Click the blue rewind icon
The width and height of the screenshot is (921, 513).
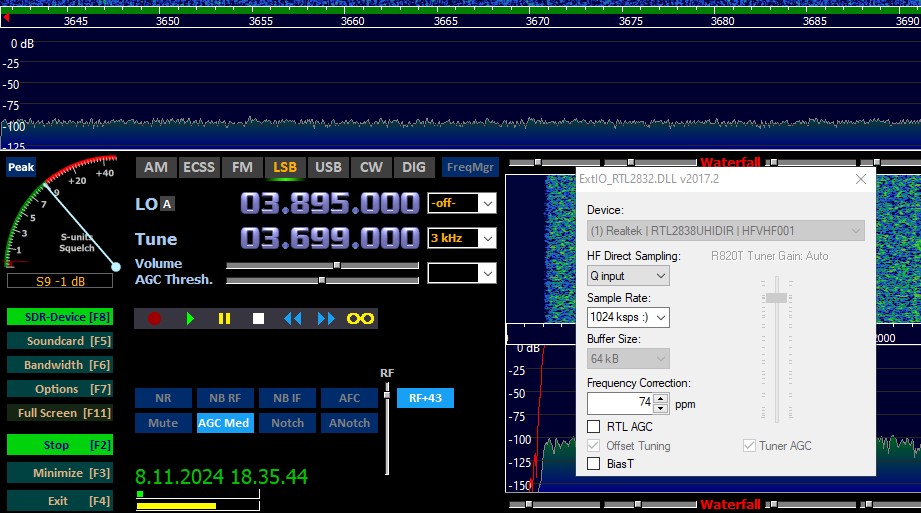tap(292, 318)
